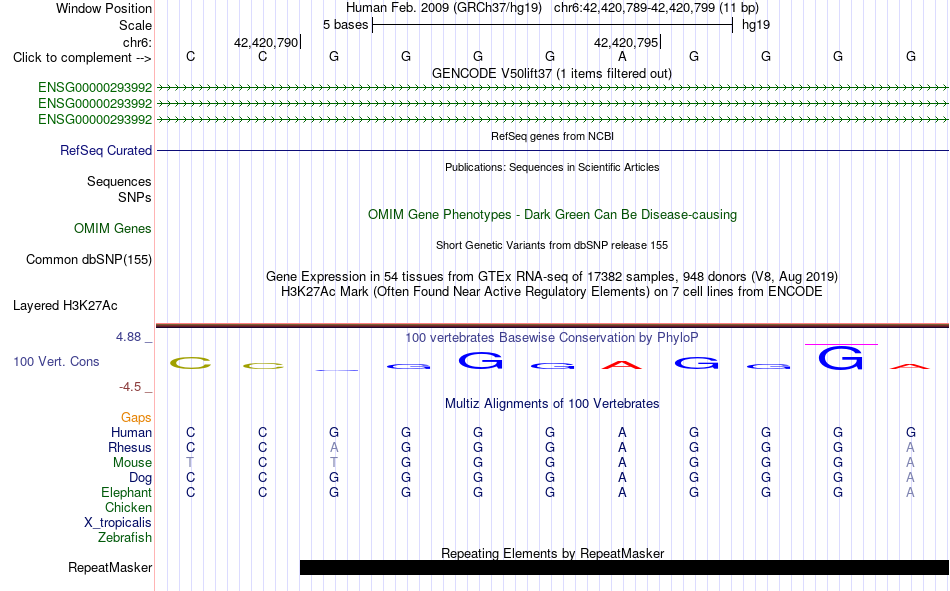Click the GTEx Gene Expression track title

click(x=552, y=276)
